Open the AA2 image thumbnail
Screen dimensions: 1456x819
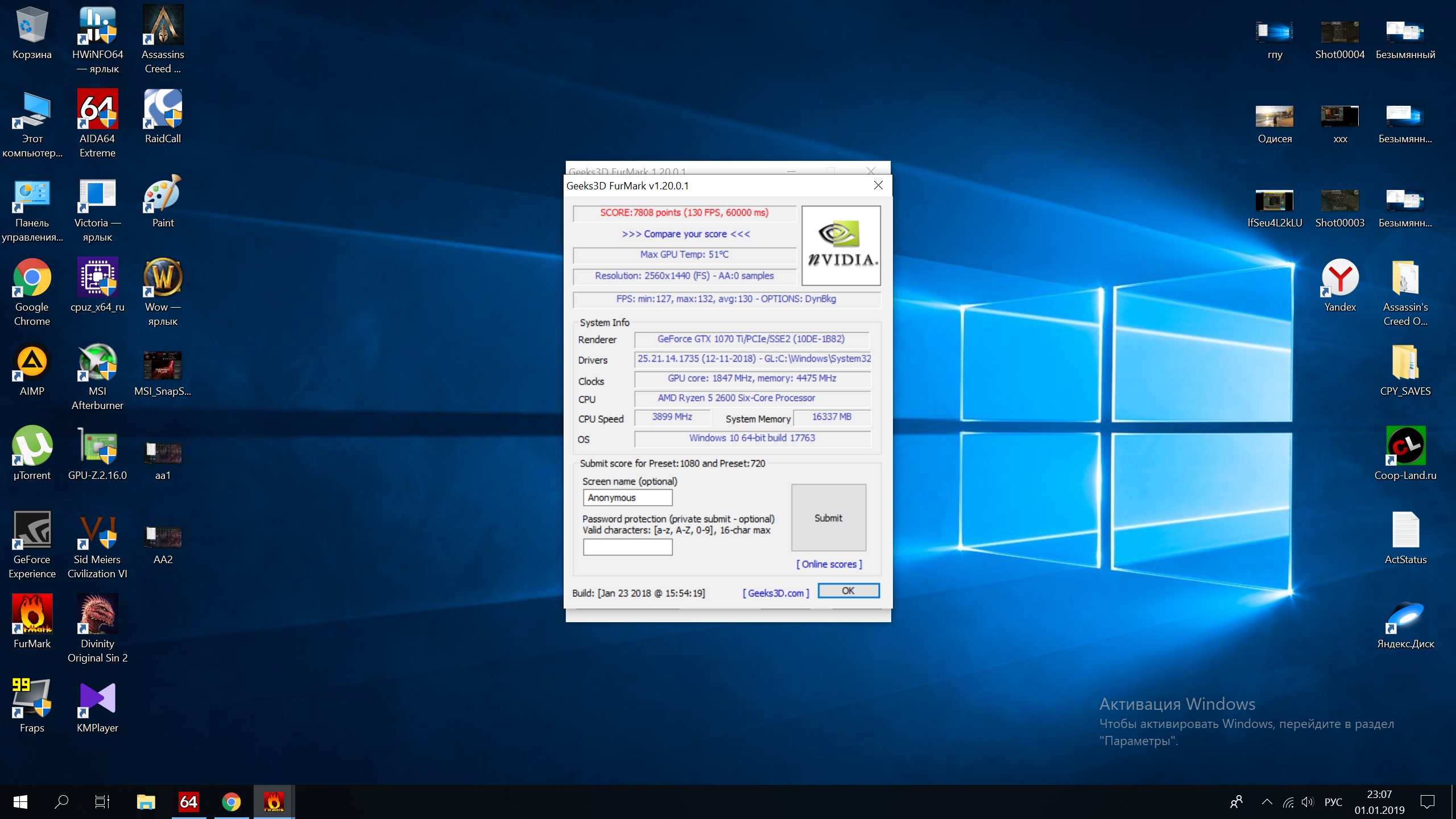pos(163,537)
